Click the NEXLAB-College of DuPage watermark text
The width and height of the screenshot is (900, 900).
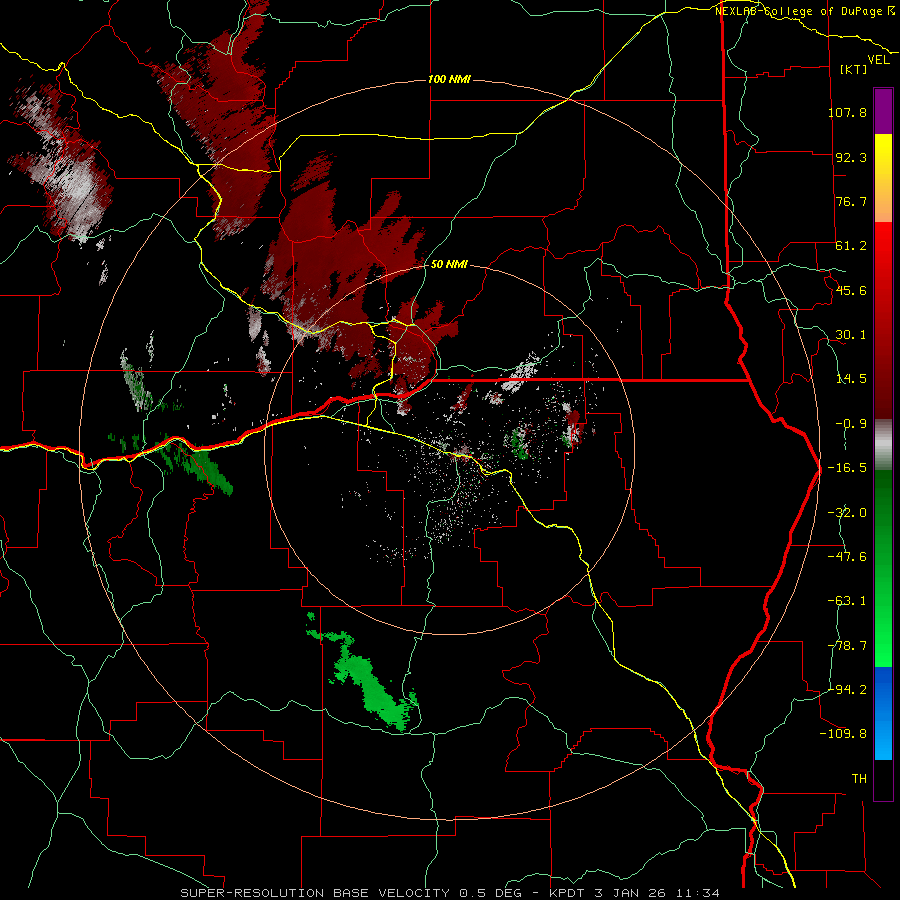[804, 11]
